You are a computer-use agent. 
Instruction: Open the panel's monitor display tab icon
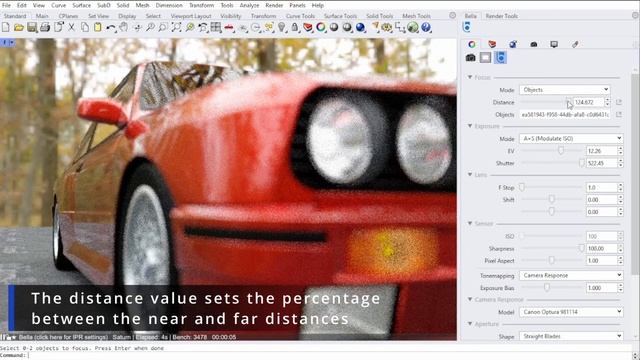(x=554, y=44)
